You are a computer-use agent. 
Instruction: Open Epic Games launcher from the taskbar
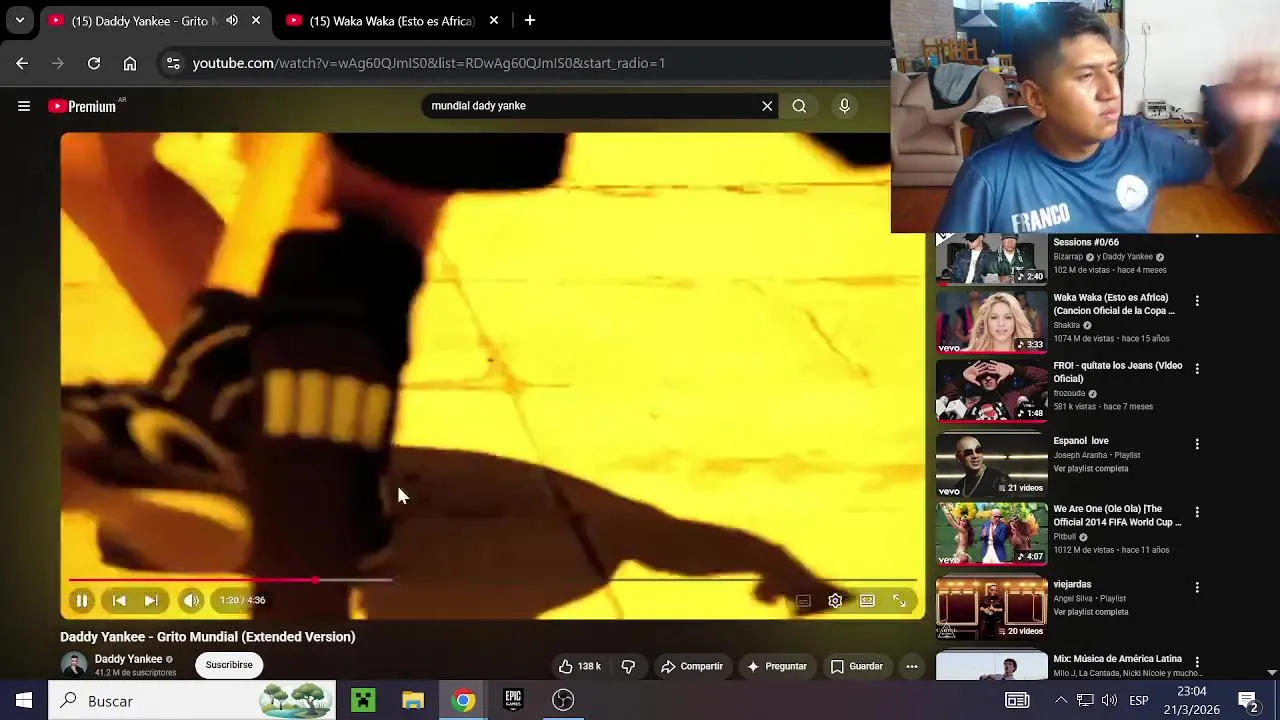pyautogui.click(x=513, y=701)
